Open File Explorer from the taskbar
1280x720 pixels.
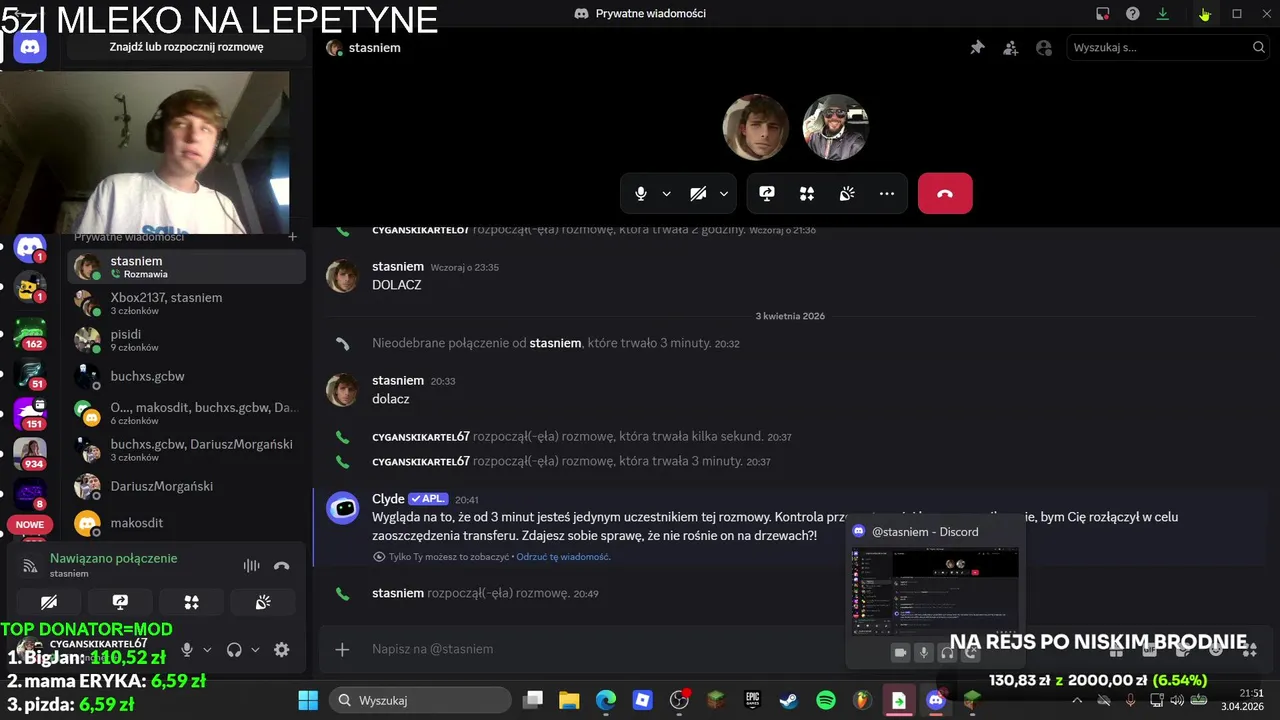(569, 700)
